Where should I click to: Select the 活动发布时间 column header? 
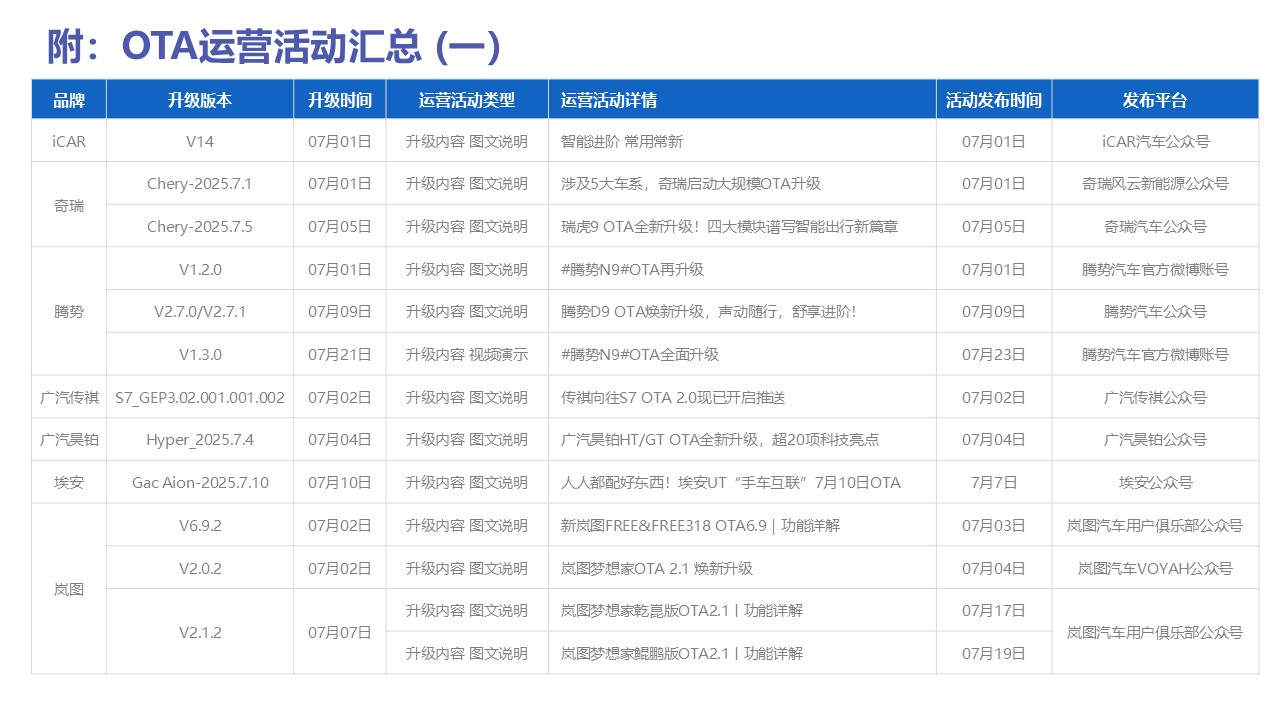click(x=994, y=100)
